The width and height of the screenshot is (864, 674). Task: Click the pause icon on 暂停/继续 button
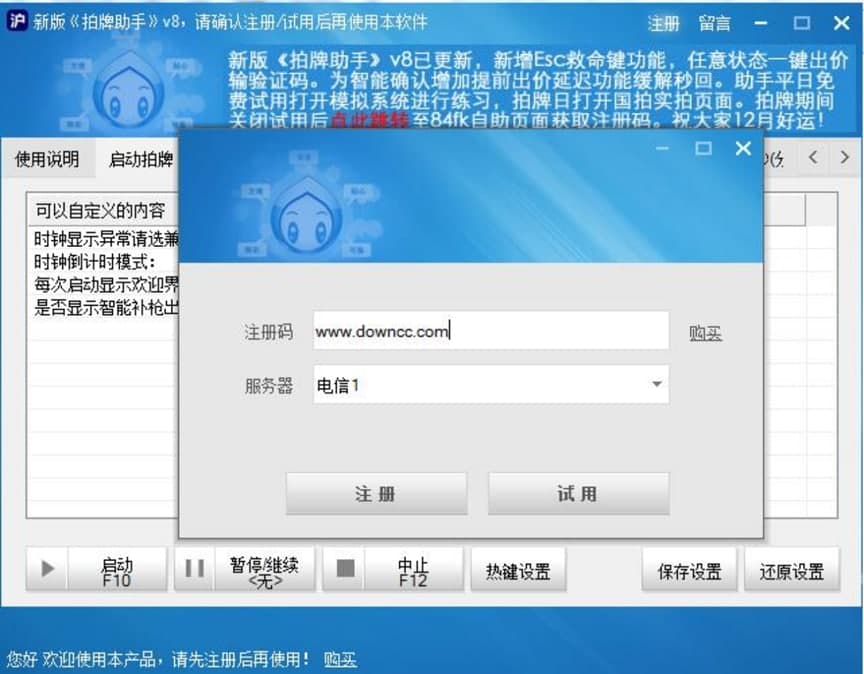pos(193,569)
